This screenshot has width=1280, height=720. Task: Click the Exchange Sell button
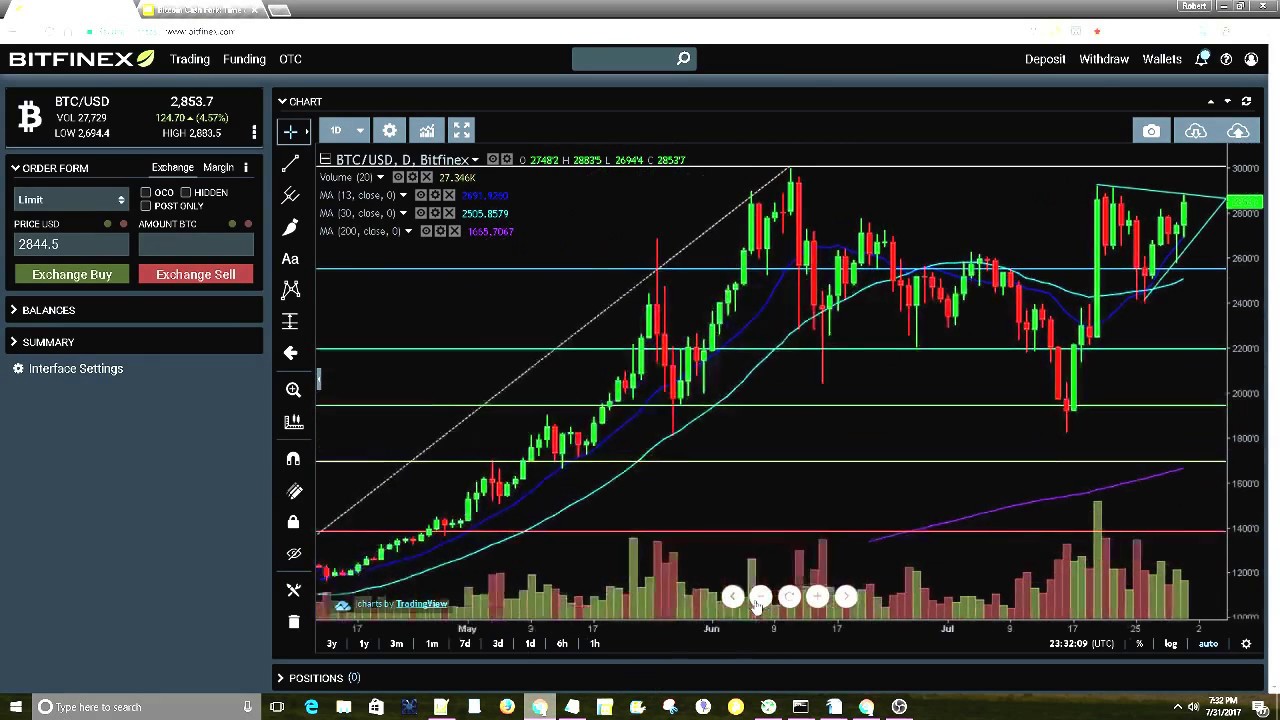coord(196,274)
